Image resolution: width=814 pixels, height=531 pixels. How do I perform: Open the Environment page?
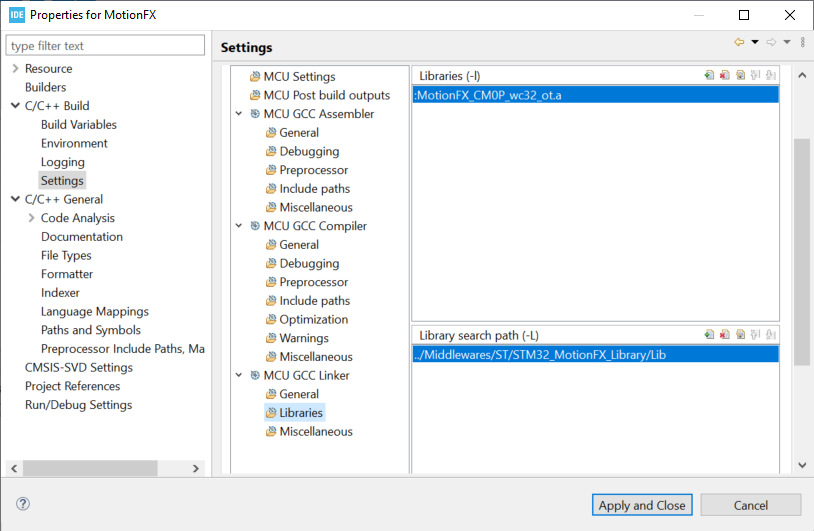pos(74,143)
